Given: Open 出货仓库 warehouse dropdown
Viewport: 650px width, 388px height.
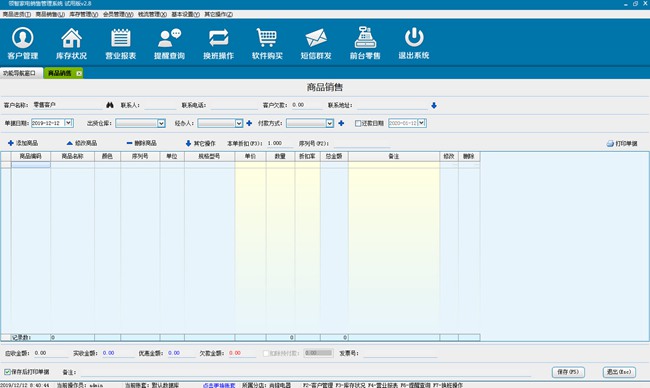Looking at the screenshot, I should pos(161,123).
